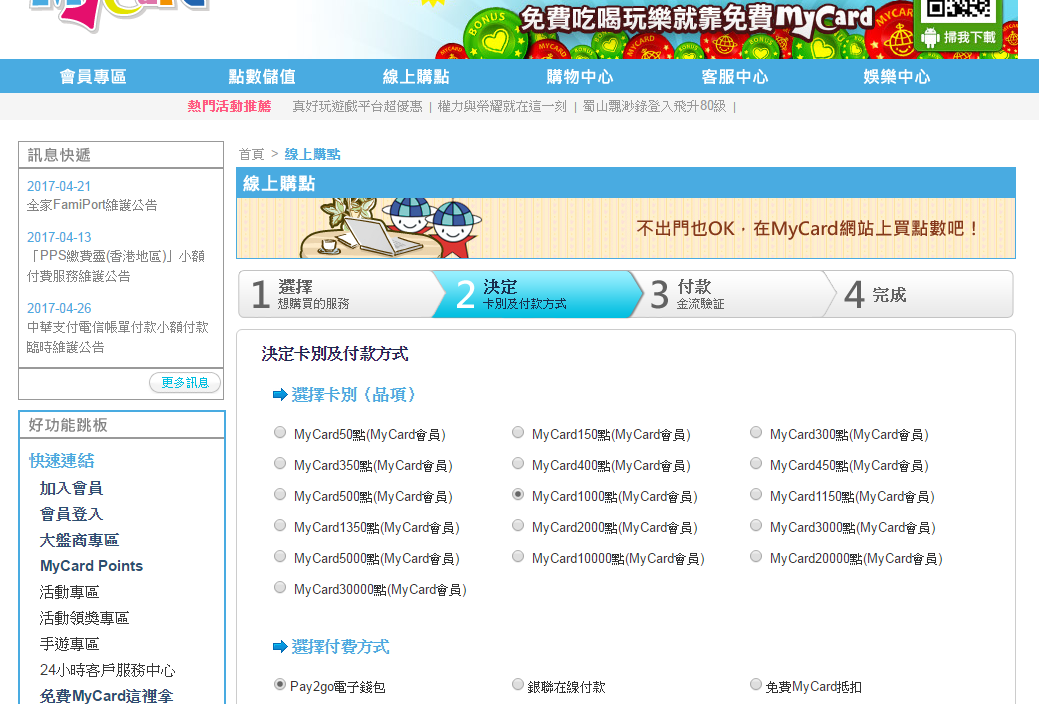Viewport: 1039px width, 704px height.
Task: Select MyCard450點 radio option
Action: 756,464
